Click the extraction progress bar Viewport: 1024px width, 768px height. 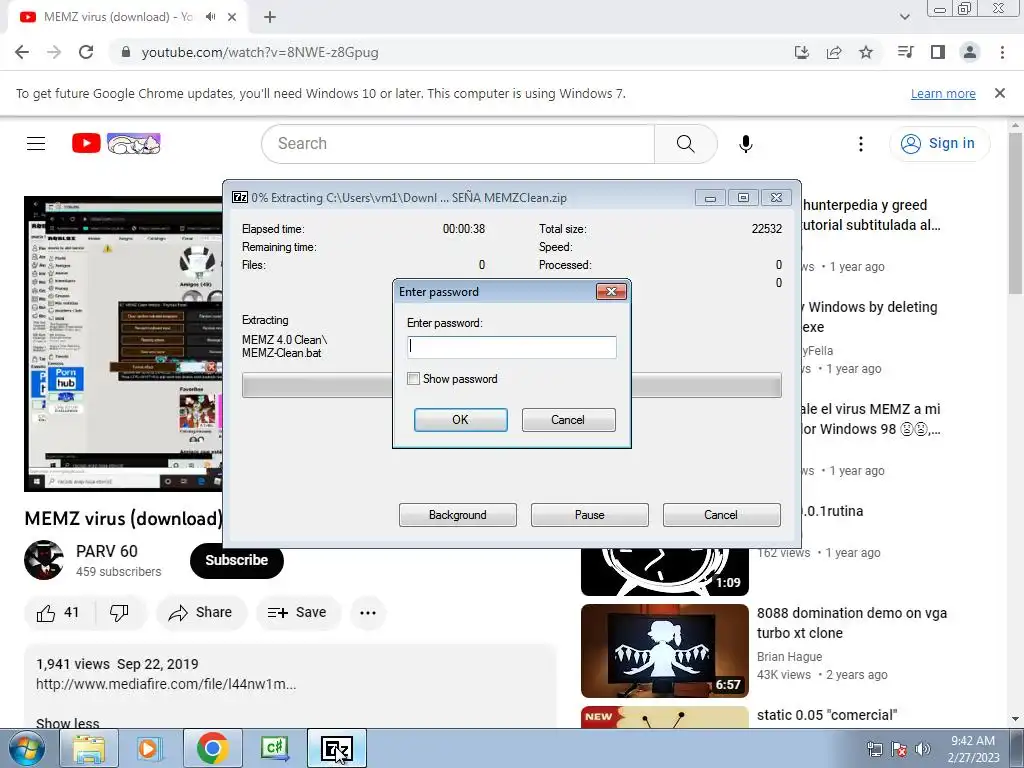tap(512, 385)
